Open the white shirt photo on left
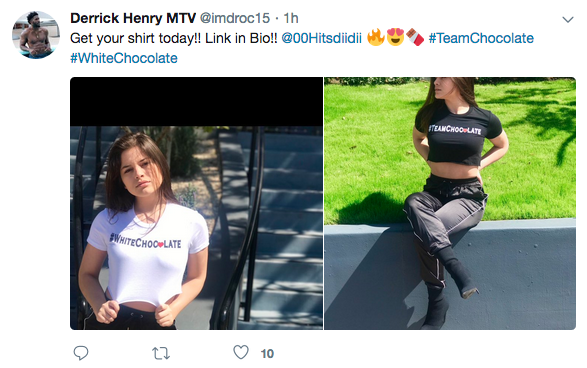 coord(197,203)
